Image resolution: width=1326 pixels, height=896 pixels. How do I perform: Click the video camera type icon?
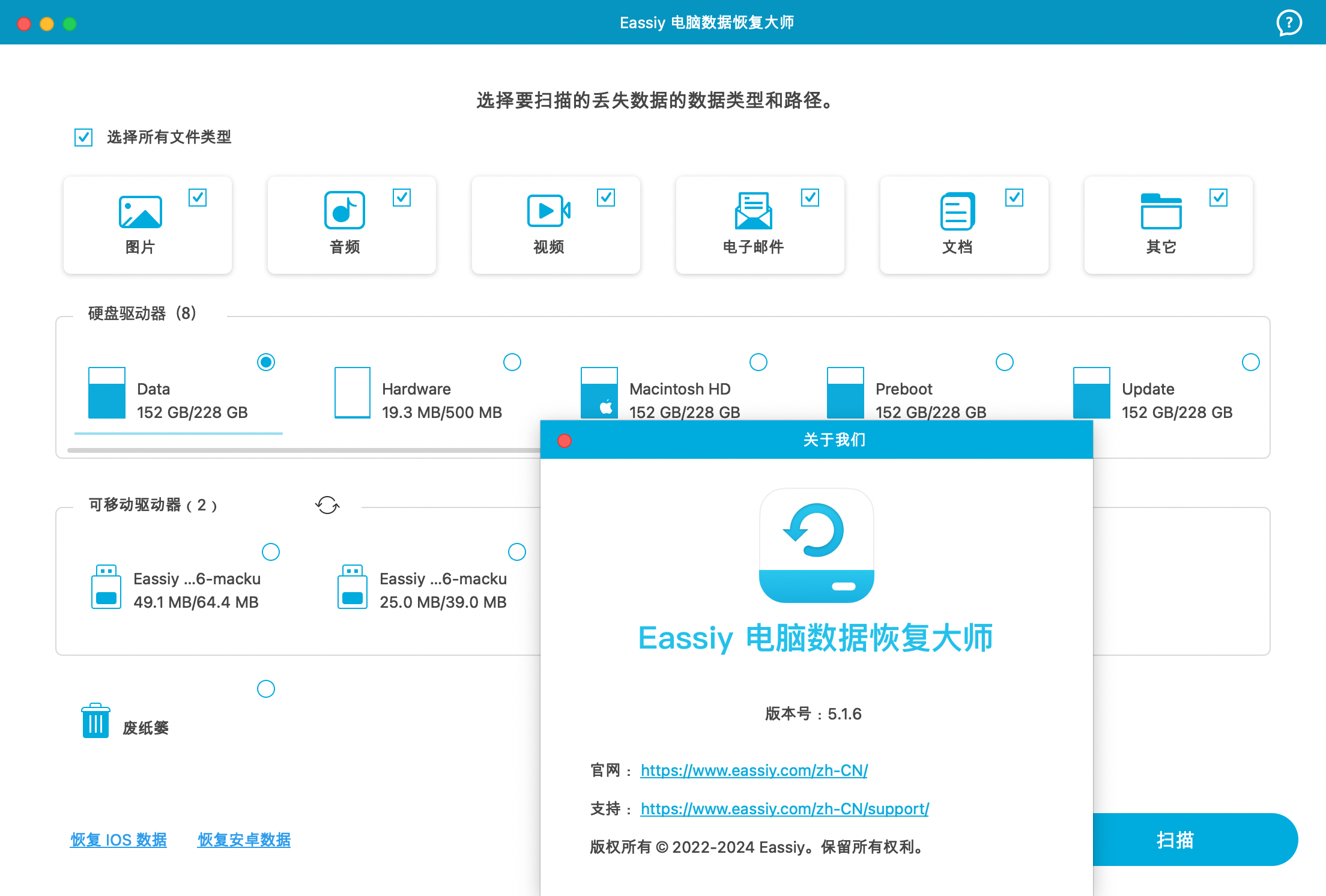coord(548,211)
